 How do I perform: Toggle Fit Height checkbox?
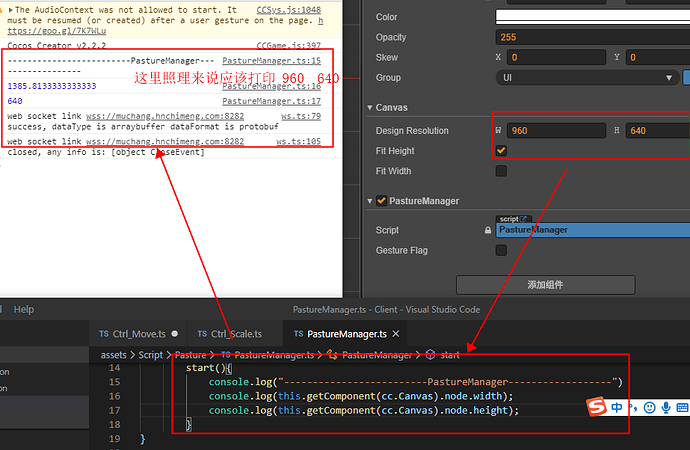[x=501, y=151]
